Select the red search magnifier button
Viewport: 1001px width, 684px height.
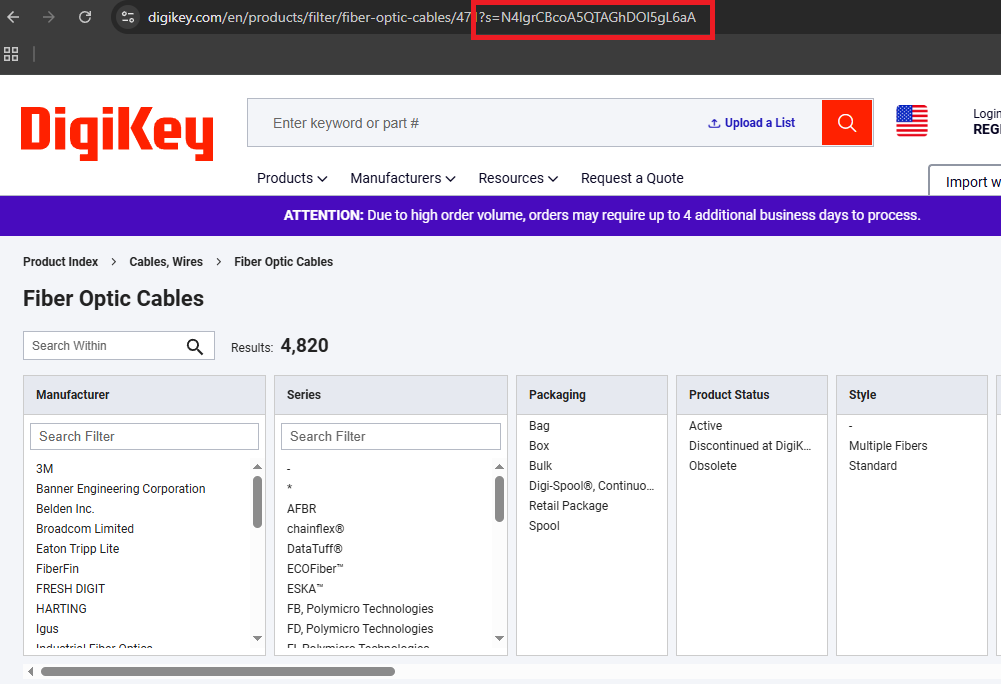(846, 122)
